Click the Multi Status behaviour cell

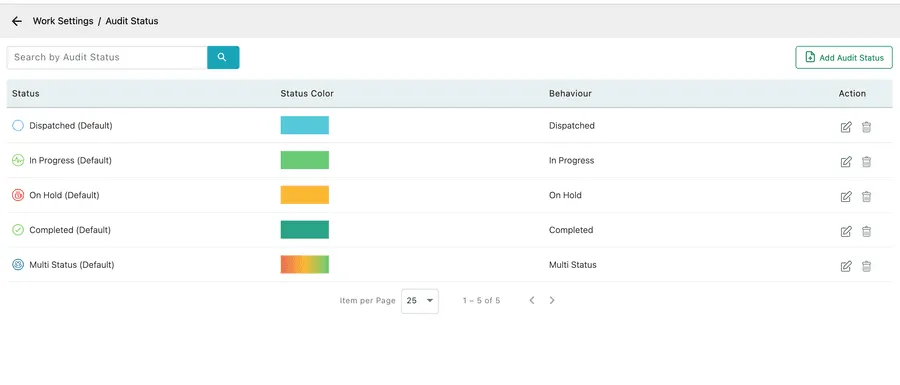(573, 265)
